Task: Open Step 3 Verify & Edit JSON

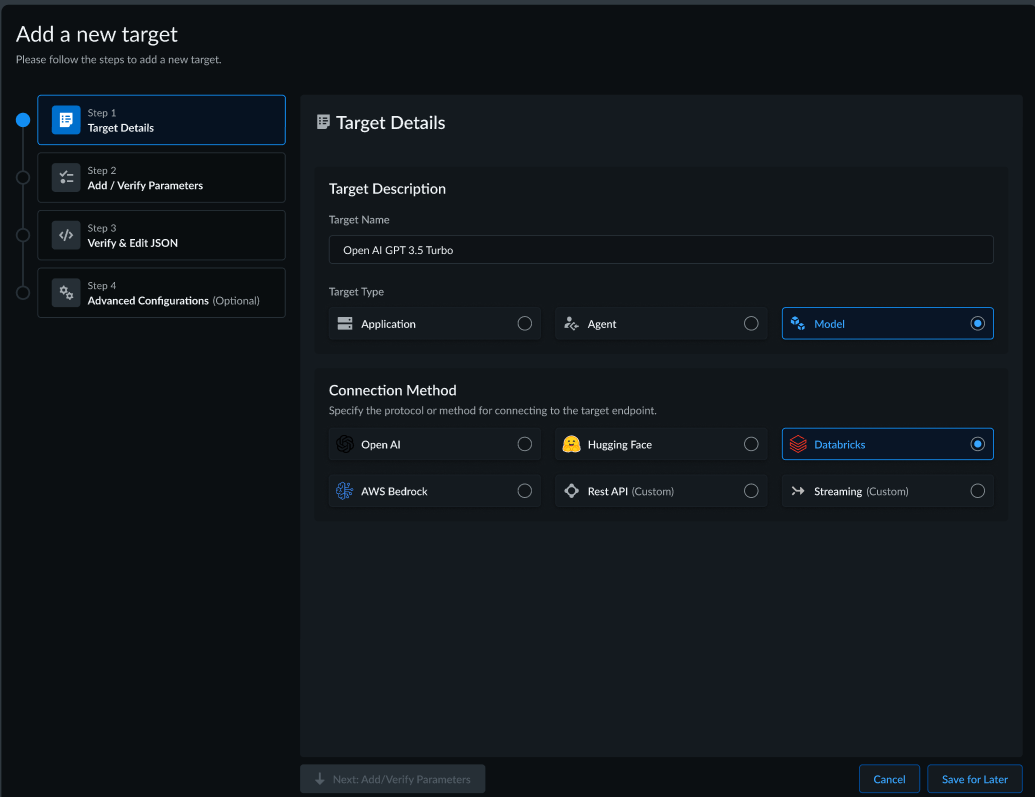Action: tap(161, 235)
